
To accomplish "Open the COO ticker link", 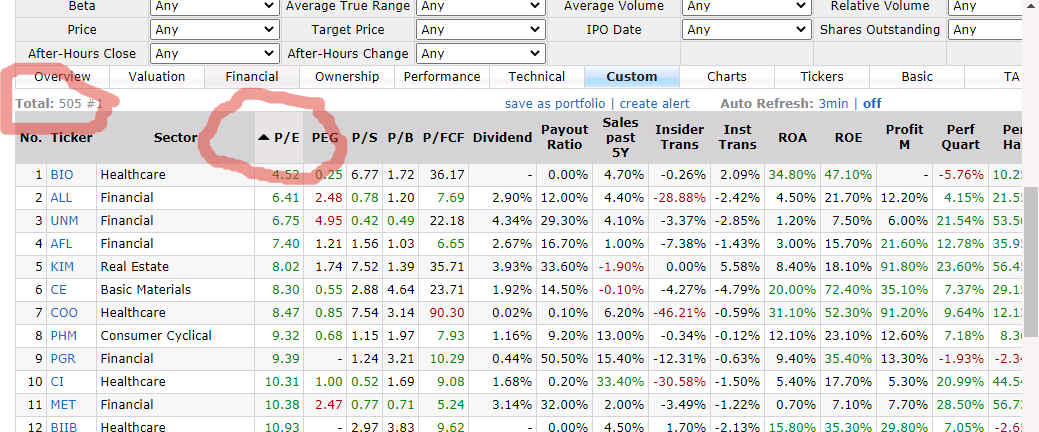I will point(64,313).
